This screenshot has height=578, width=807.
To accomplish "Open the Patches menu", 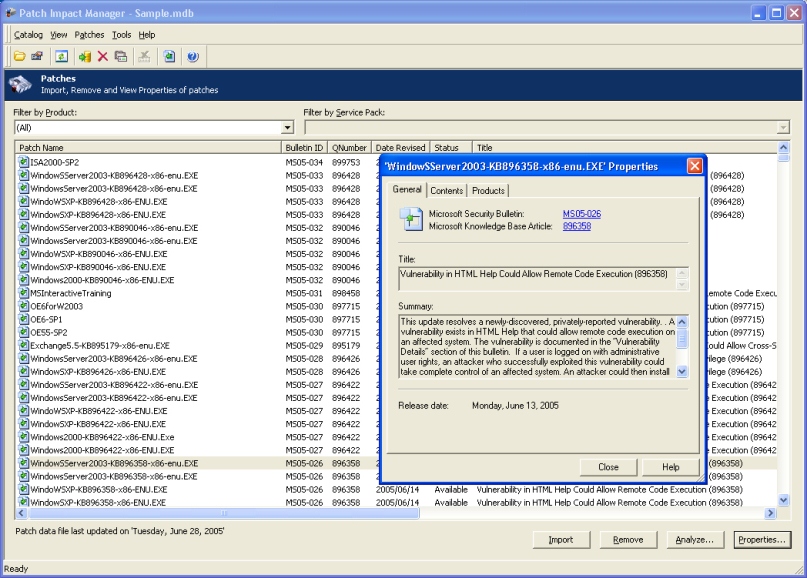I will click(89, 35).
